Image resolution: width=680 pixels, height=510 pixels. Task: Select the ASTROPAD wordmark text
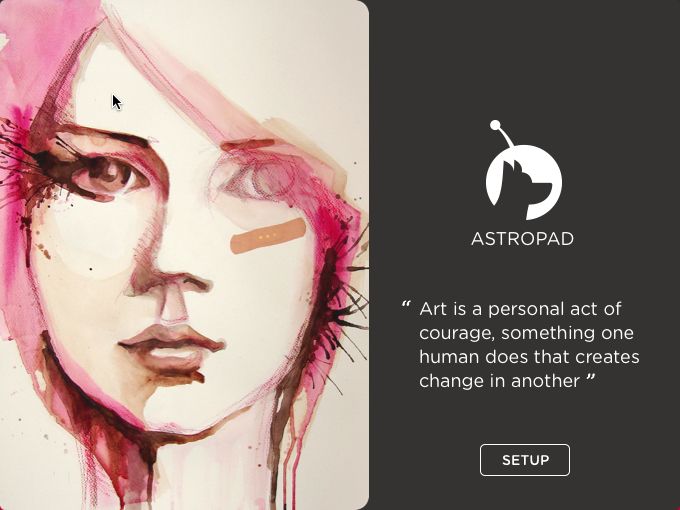tap(523, 239)
